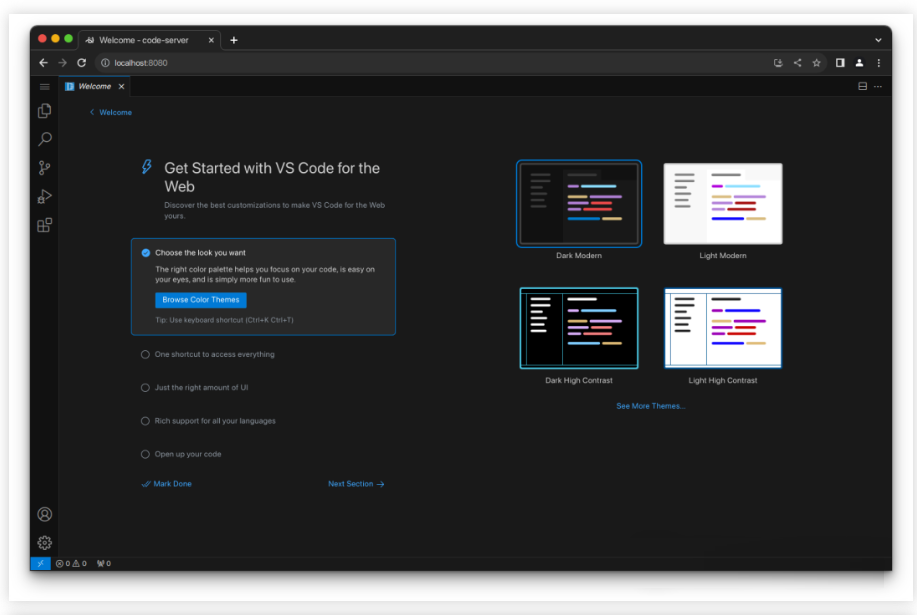The height and width of the screenshot is (615, 917).
Task: Close the Welcome - code-server browser tab
Action: [211, 40]
